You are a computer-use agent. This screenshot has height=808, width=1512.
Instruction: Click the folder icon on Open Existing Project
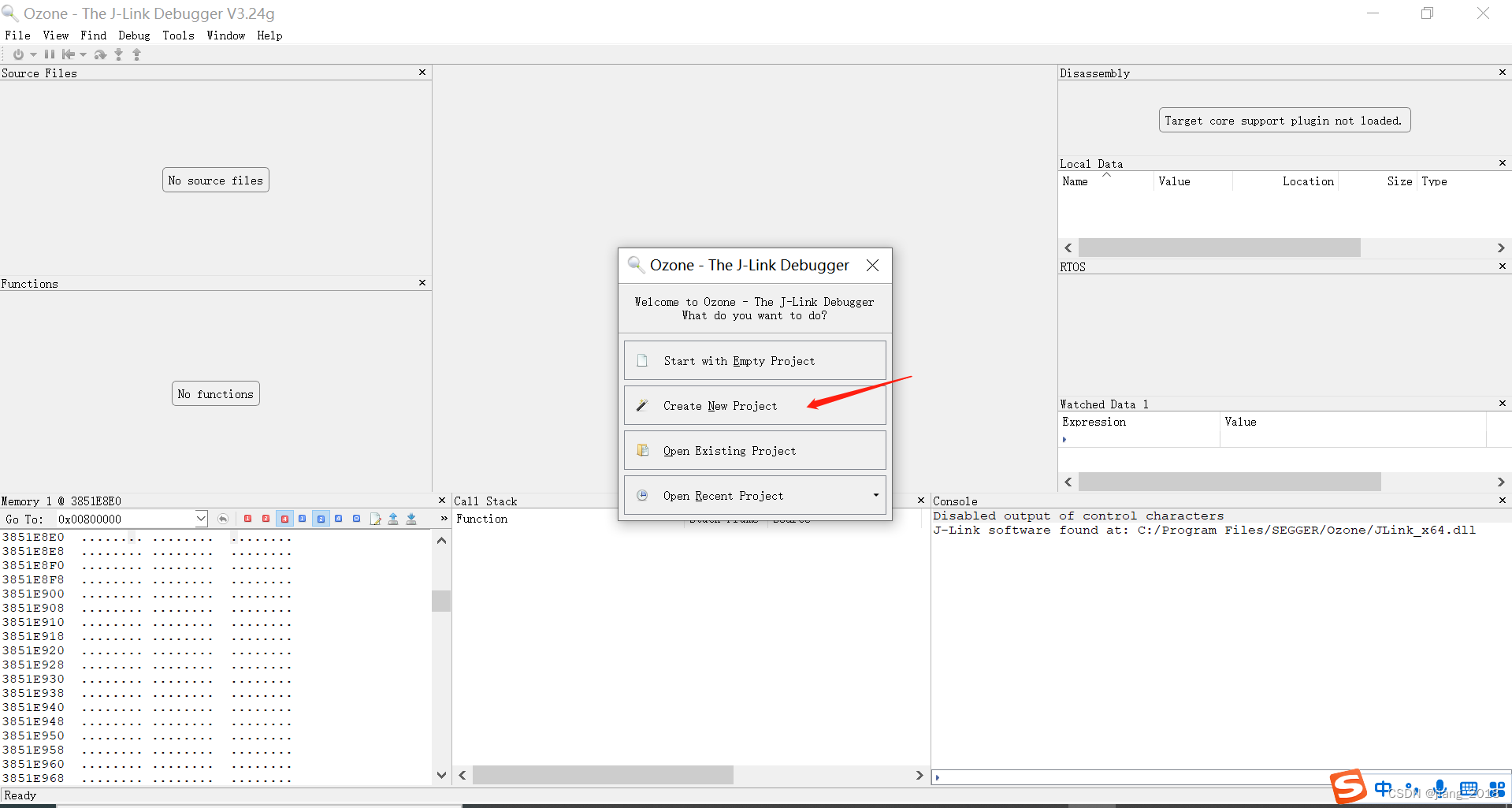(642, 450)
